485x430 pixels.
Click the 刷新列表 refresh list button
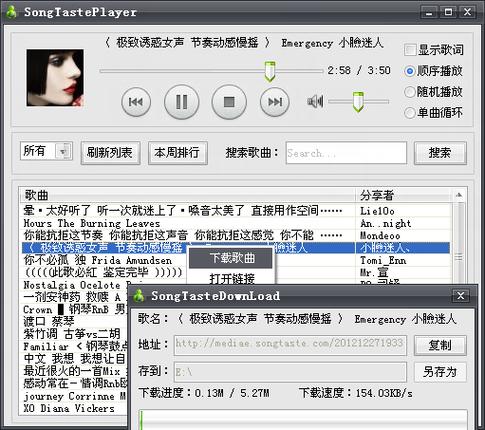tap(110, 153)
